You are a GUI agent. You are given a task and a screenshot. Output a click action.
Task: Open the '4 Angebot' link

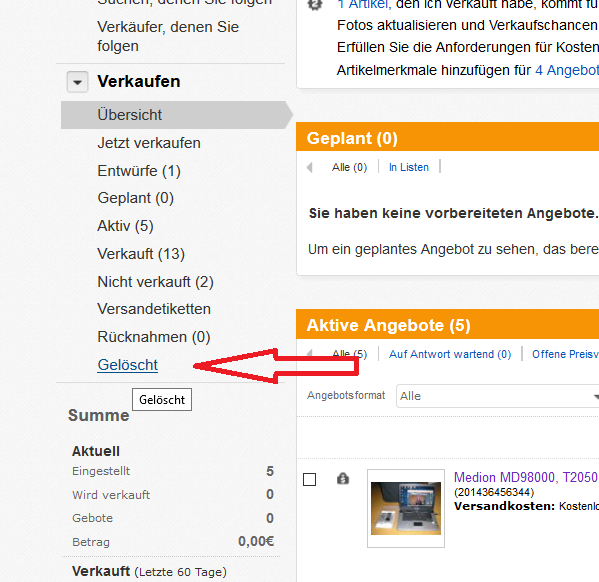click(x=567, y=70)
